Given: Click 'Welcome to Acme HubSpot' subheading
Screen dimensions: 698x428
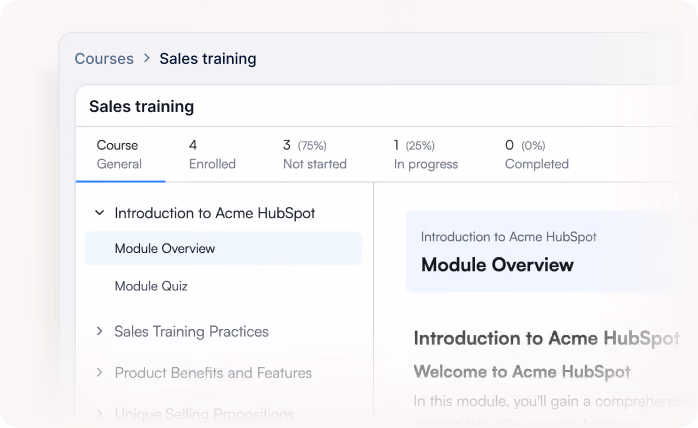Looking at the screenshot, I should [x=522, y=371].
